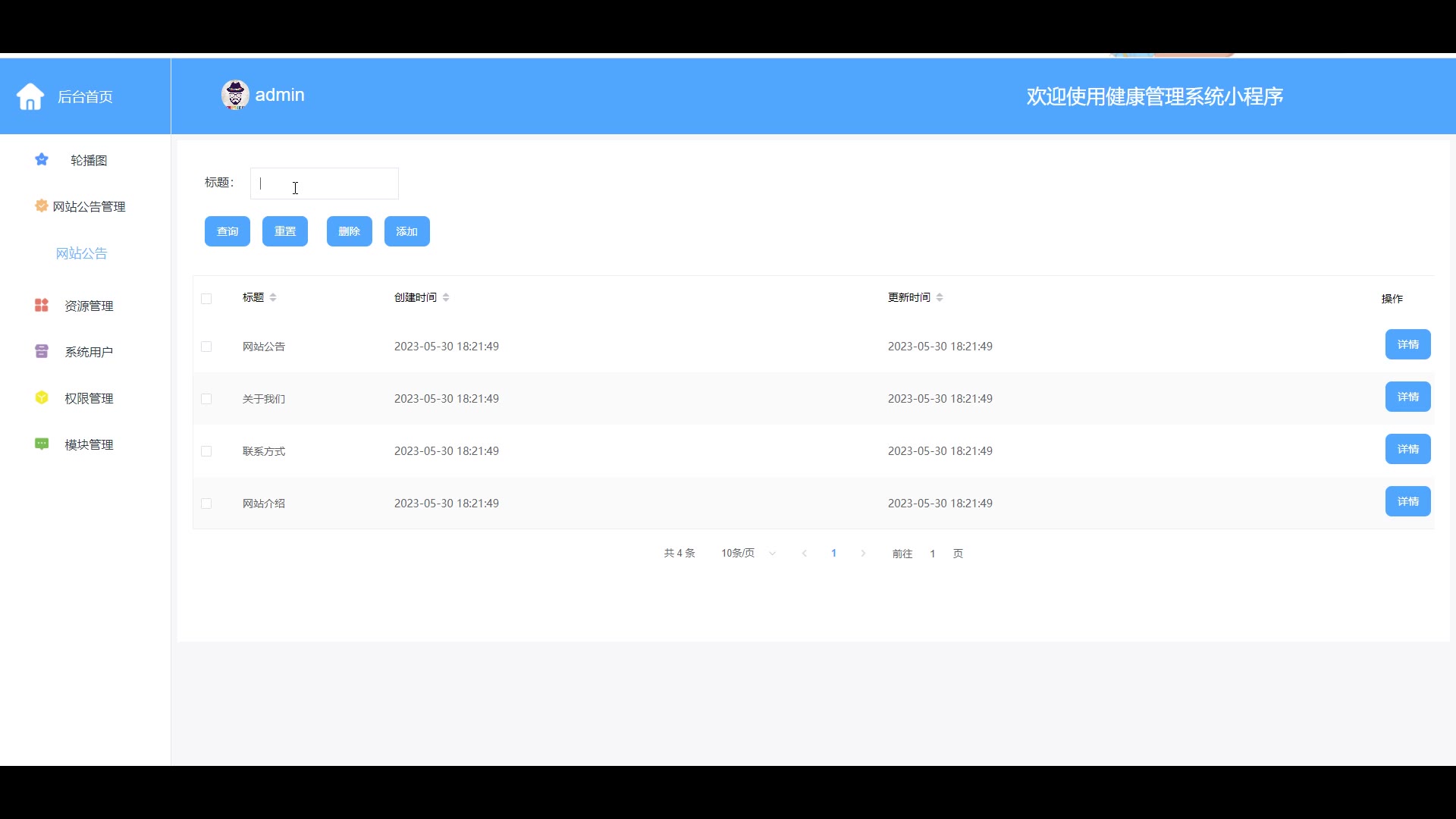Image resolution: width=1456 pixels, height=819 pixels.
Task: Open the 网站公告 submenu item
Action: click(81, 253)
